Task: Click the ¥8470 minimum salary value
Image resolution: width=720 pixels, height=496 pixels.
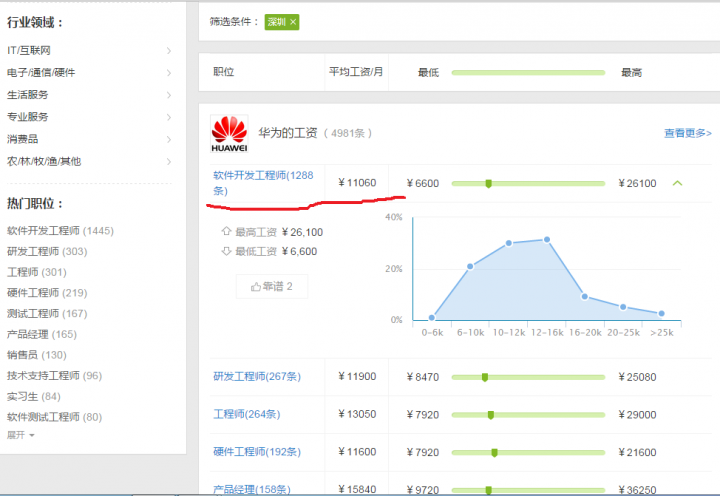Action: pos(422,377)
